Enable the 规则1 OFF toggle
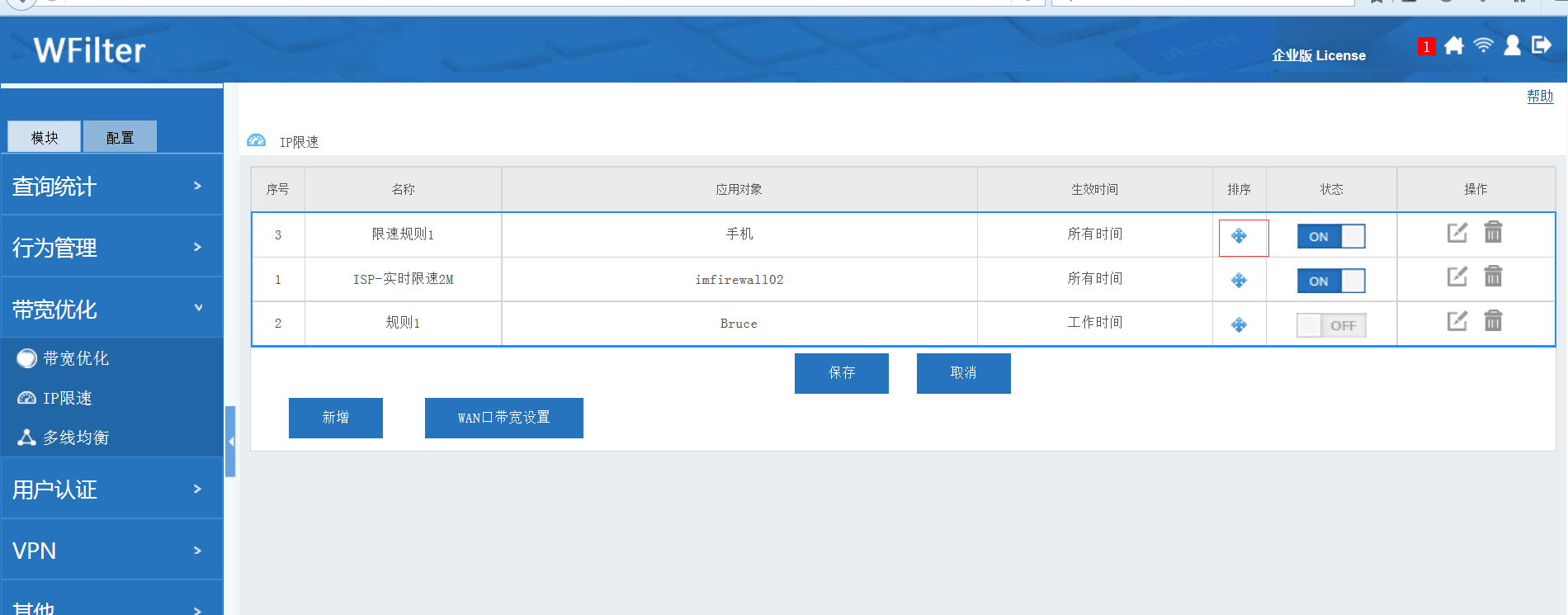This screenshot has width=1568, height=615. pos(1330,326)
